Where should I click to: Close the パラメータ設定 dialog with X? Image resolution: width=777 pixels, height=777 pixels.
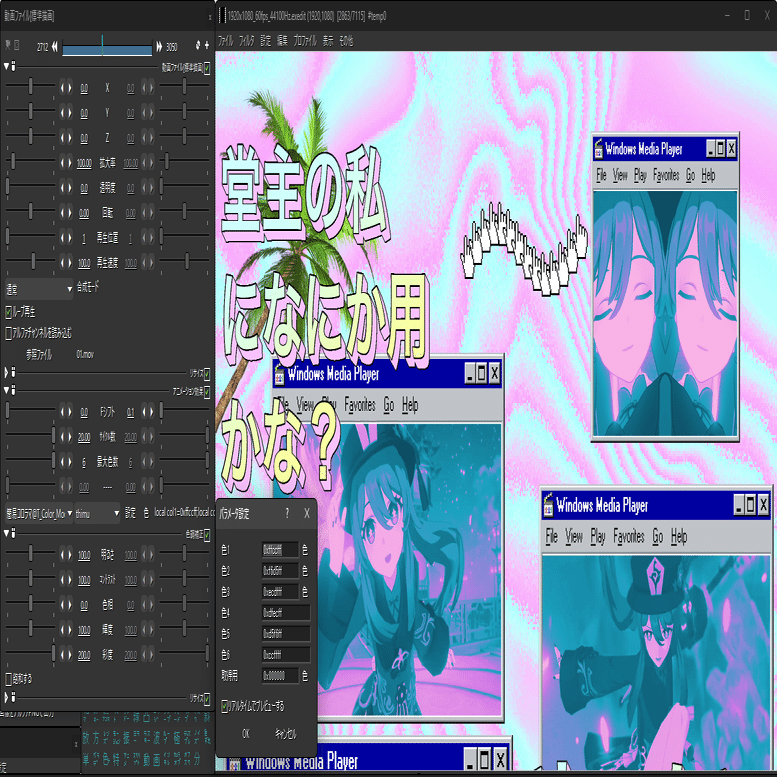[307, 513]
